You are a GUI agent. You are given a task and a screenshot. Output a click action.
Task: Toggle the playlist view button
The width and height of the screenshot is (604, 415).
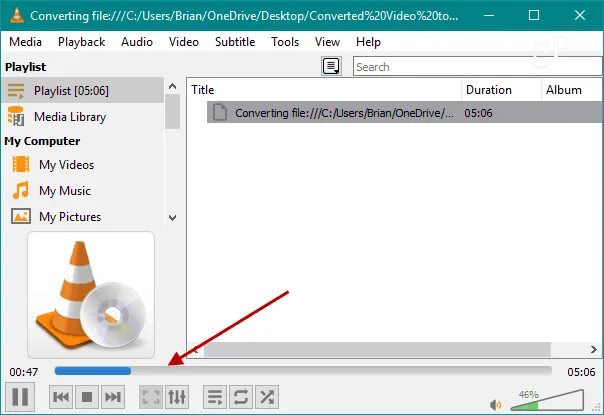click(x=215, y=397)
